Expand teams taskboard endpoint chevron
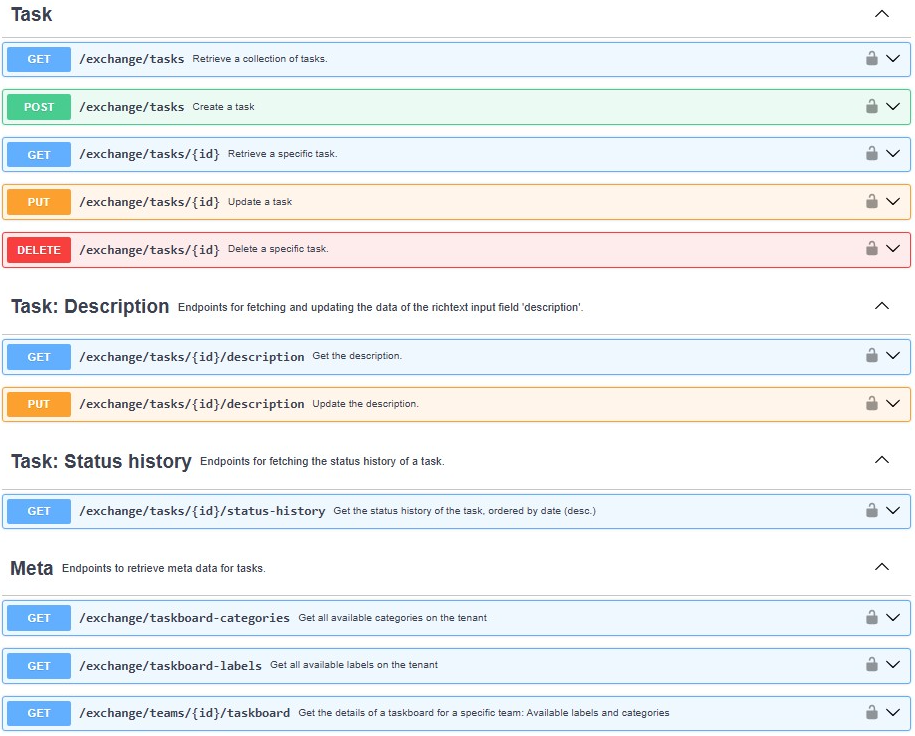Viewport: 915px width, 736px height. click(x=893, y=712)
